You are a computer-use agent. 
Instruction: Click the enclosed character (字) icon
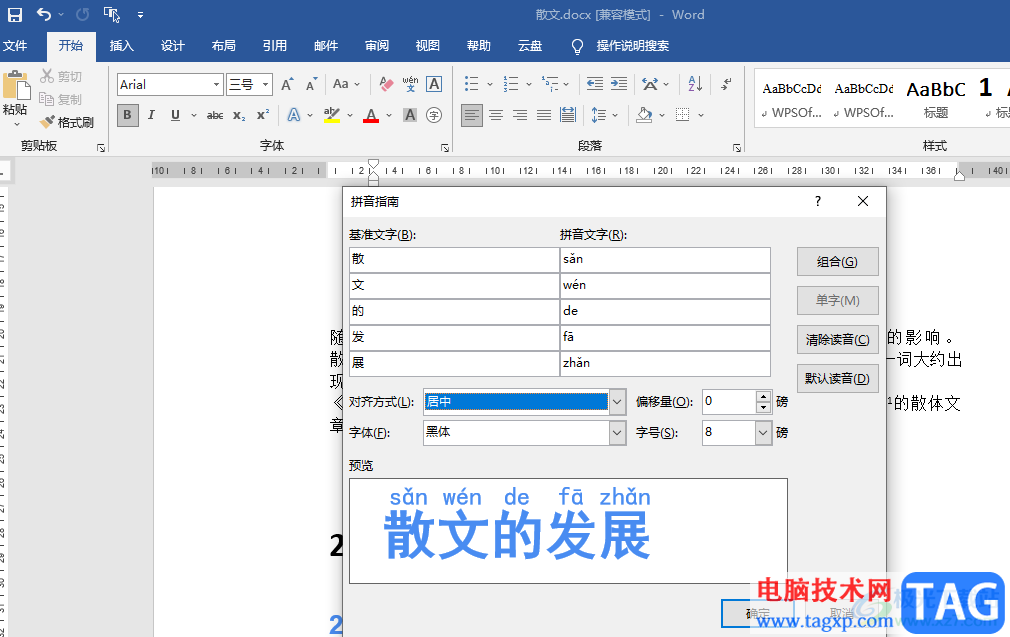coord(434,115)
